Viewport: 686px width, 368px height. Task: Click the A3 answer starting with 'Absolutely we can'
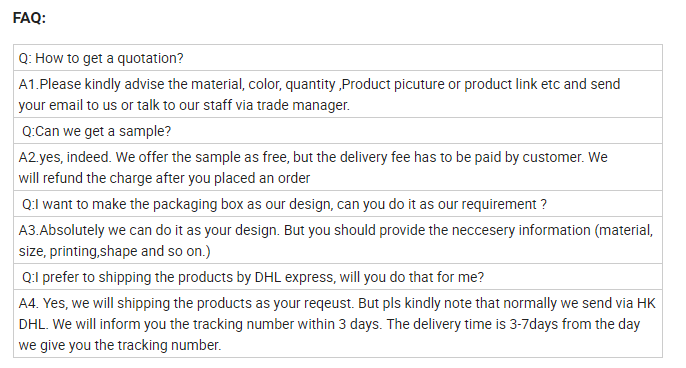338,240
